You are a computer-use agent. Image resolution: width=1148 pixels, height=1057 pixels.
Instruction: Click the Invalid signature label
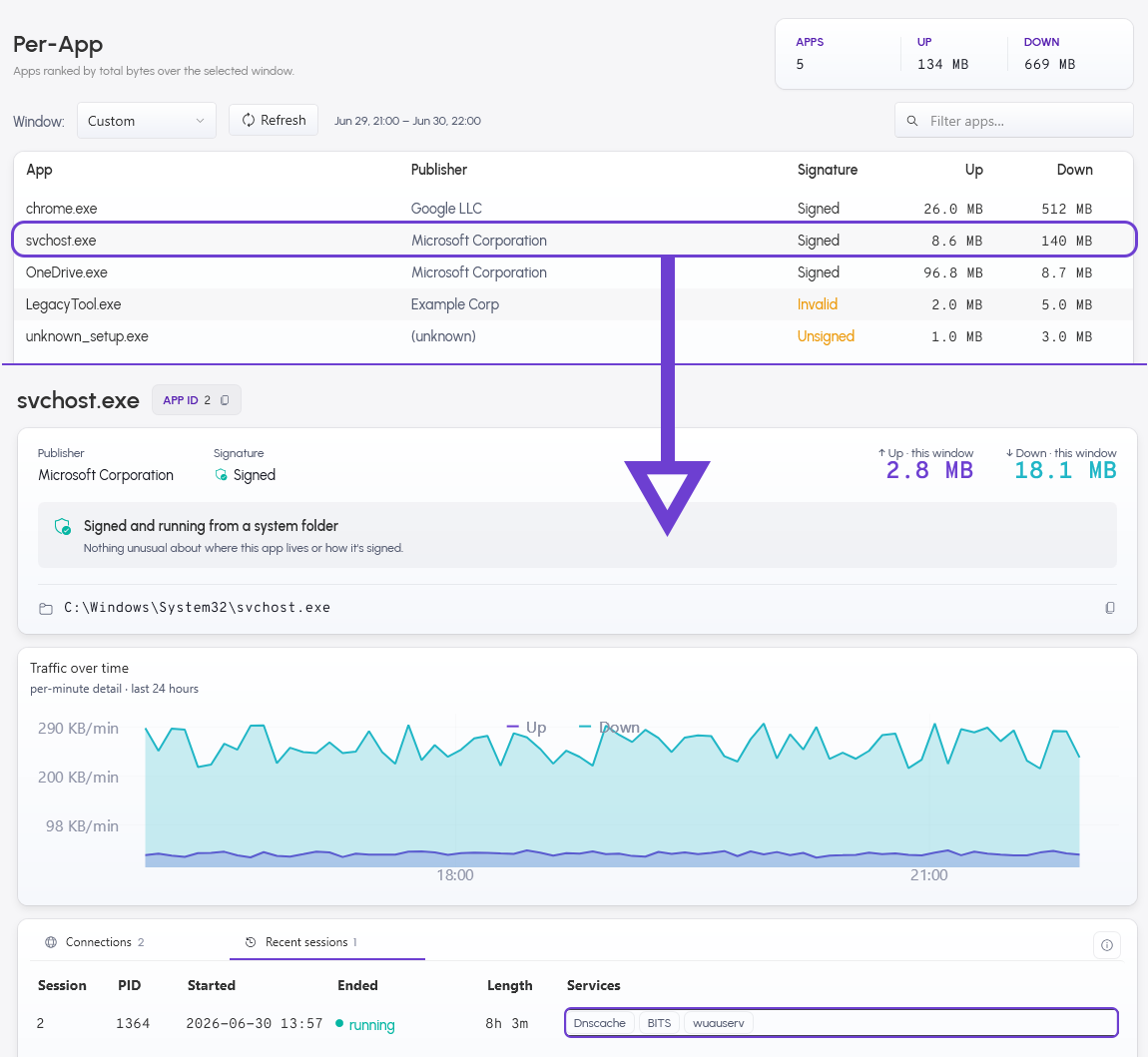[x=817, y=303]
